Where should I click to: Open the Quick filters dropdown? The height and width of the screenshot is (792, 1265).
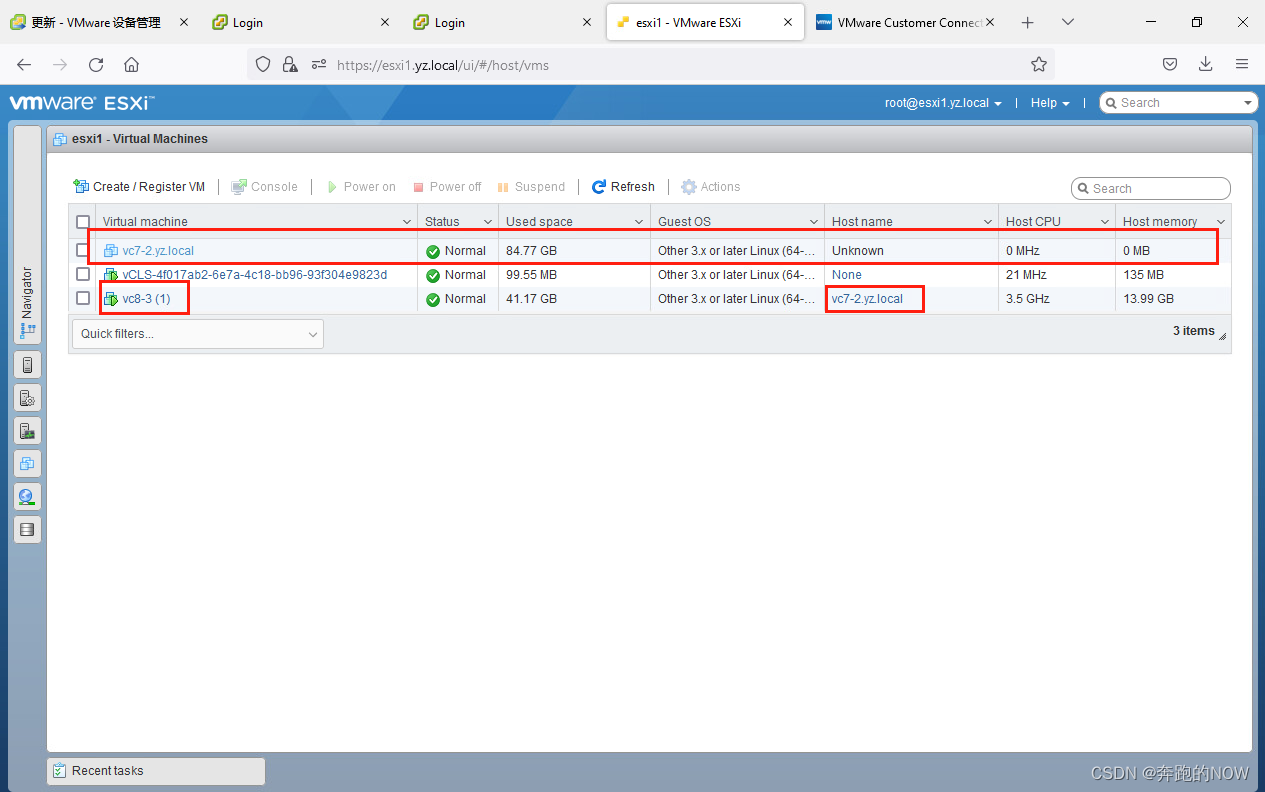(198, 333)
